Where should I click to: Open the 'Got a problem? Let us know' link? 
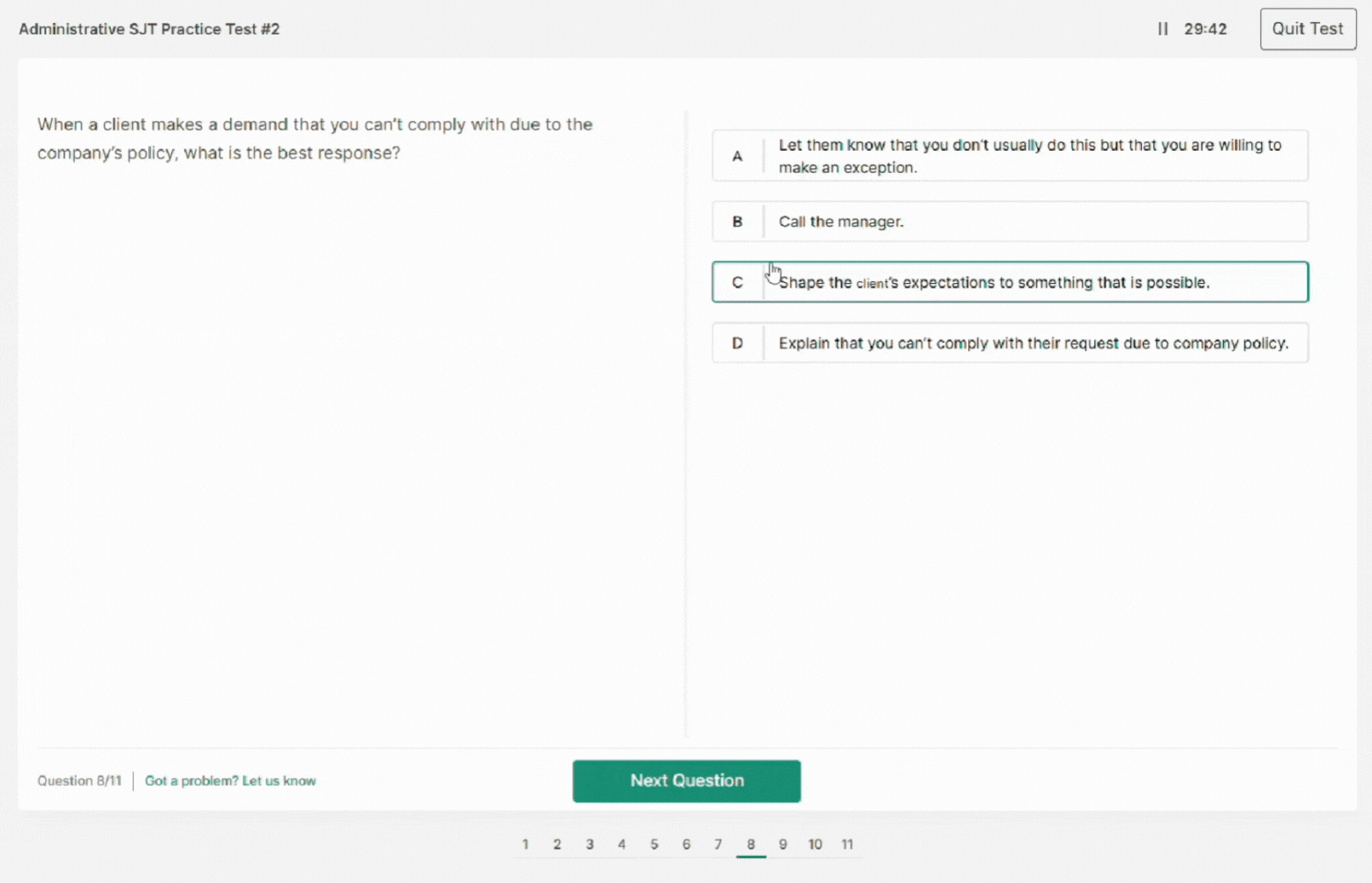(x=230, y=781)
